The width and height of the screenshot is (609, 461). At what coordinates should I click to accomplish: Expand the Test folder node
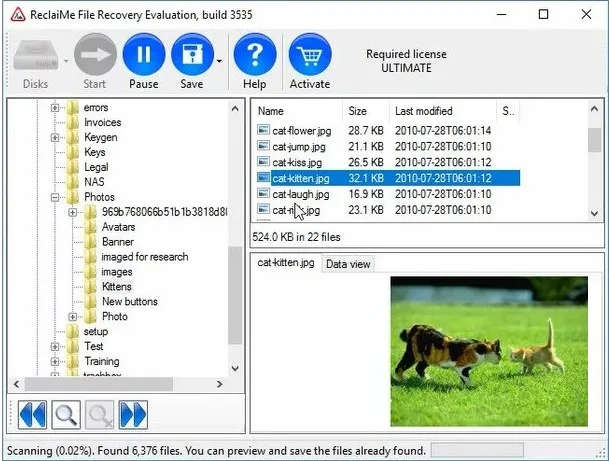click(x=55, y=346)
